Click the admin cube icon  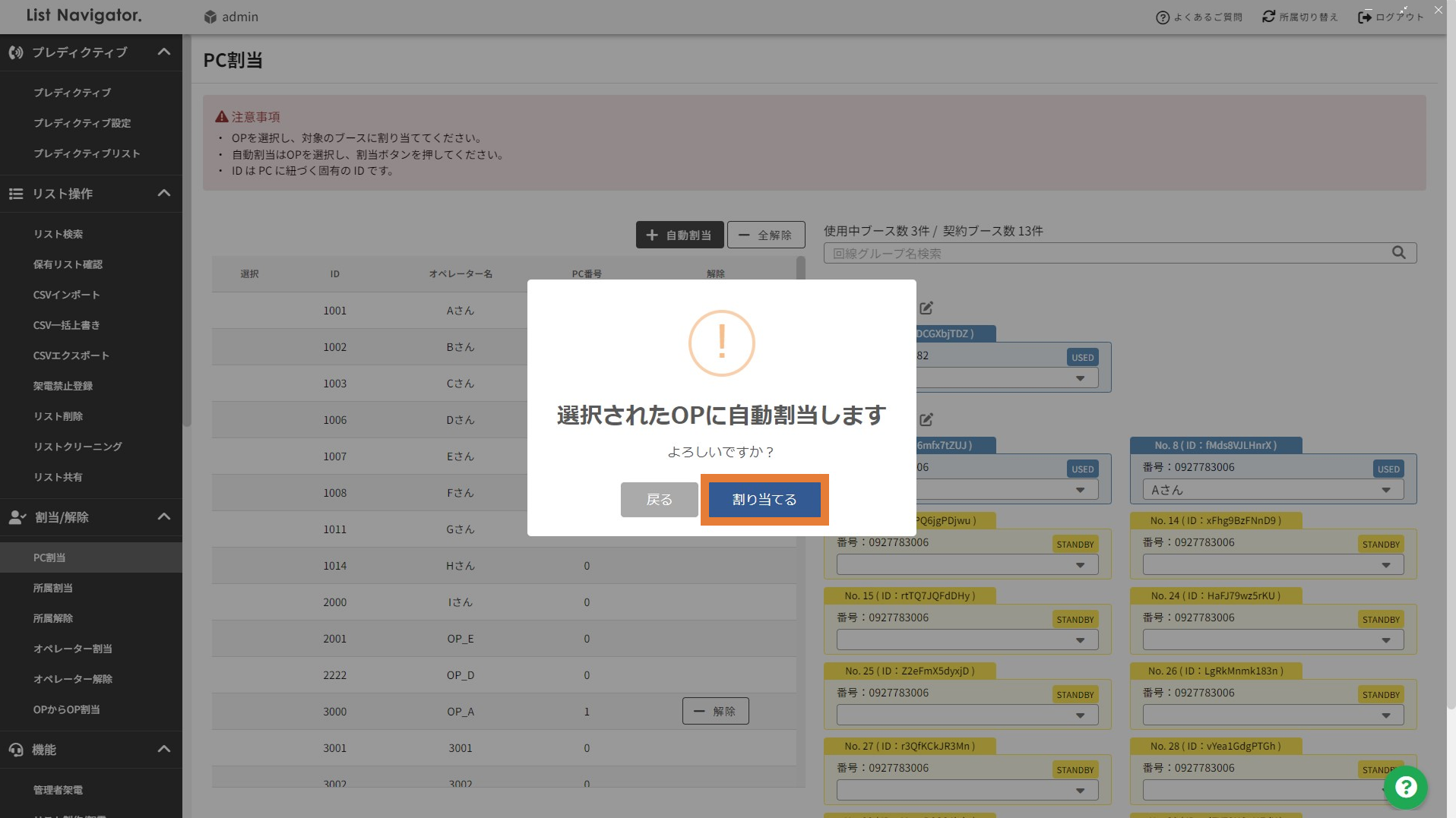coord(210,17)
